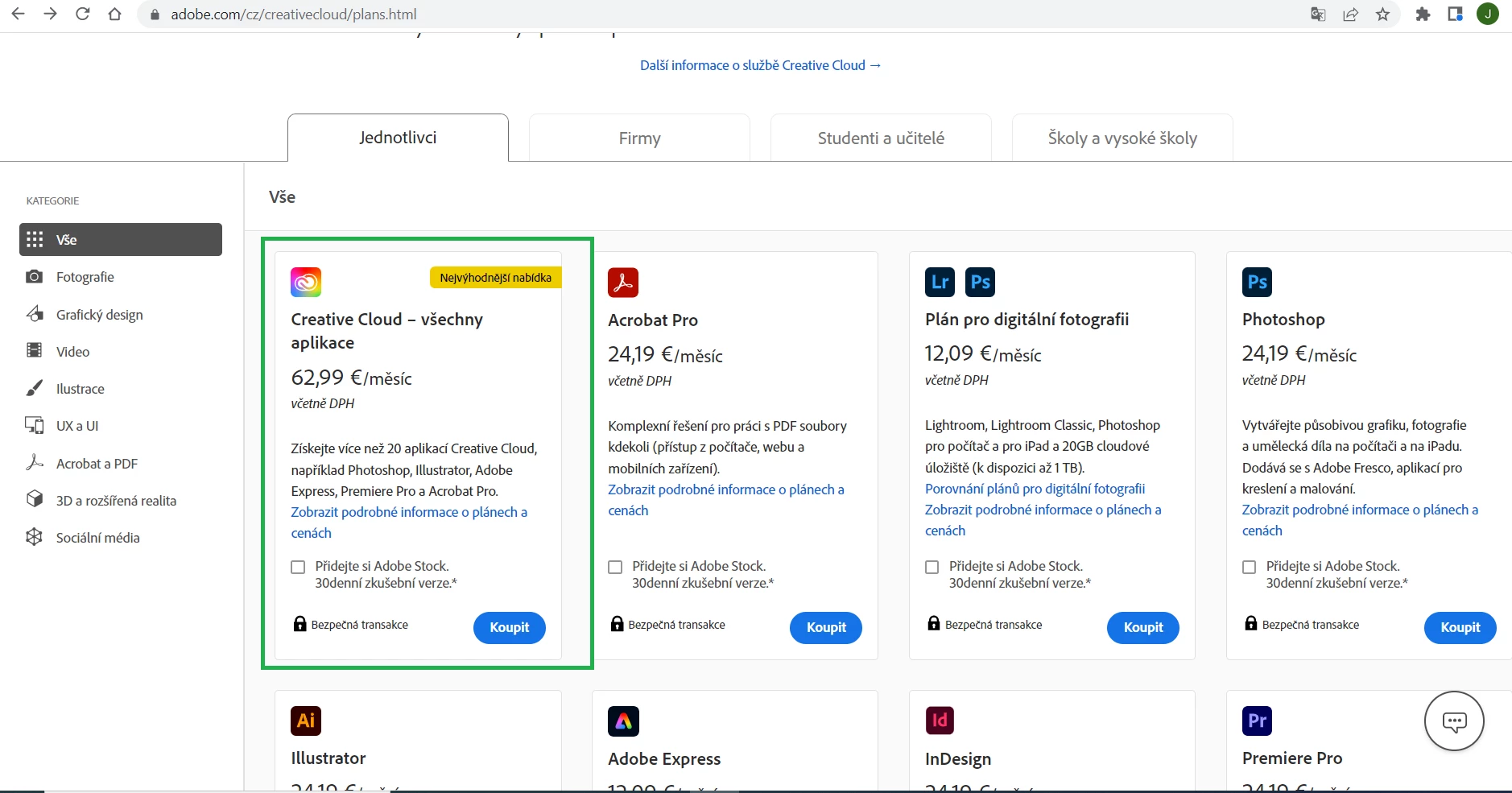Select the Sociální média category

click(121, 537)
